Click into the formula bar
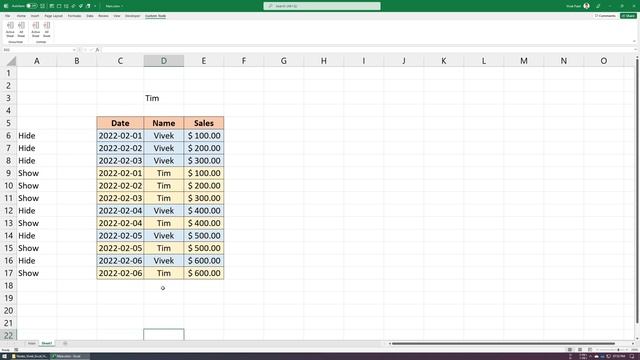 367,50
